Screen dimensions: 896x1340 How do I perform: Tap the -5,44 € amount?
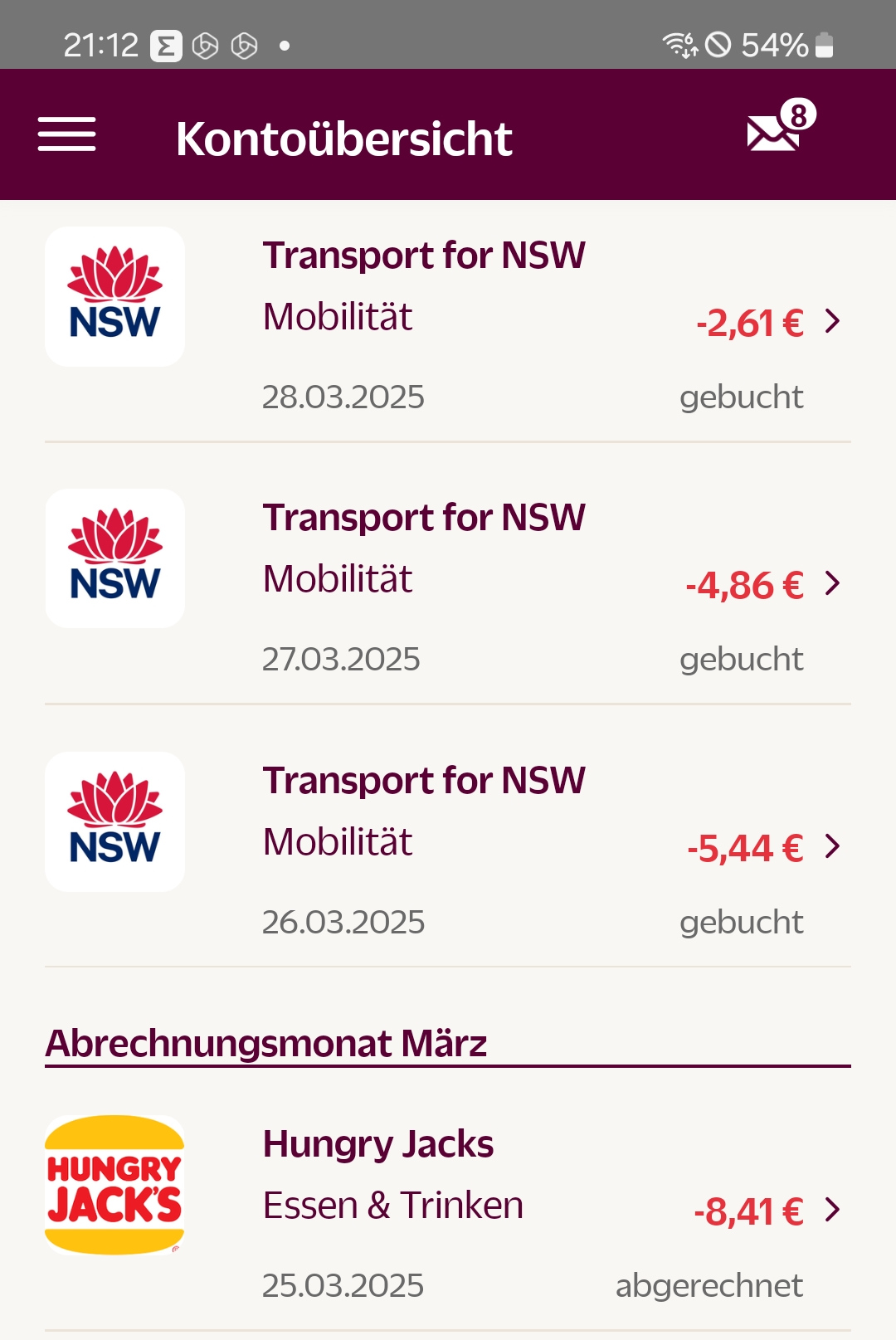click(745, 849)
